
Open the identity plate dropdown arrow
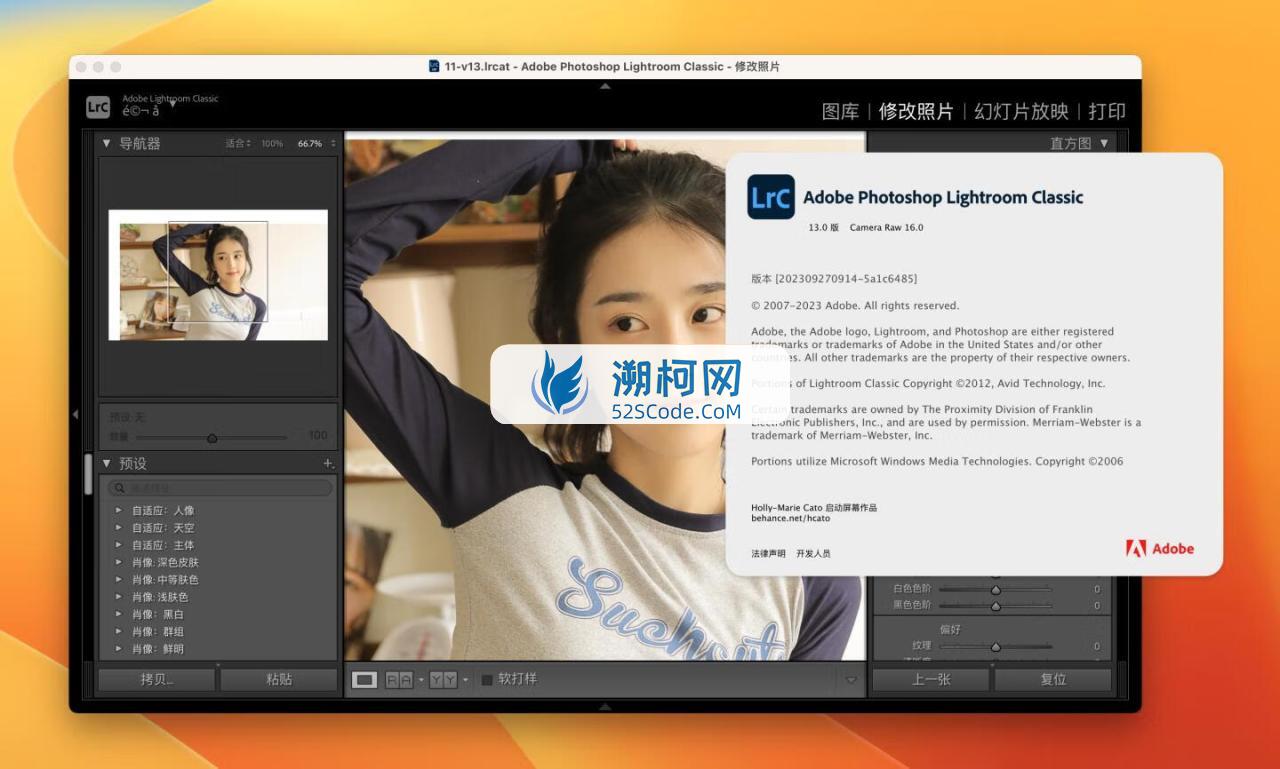point(171,103)
